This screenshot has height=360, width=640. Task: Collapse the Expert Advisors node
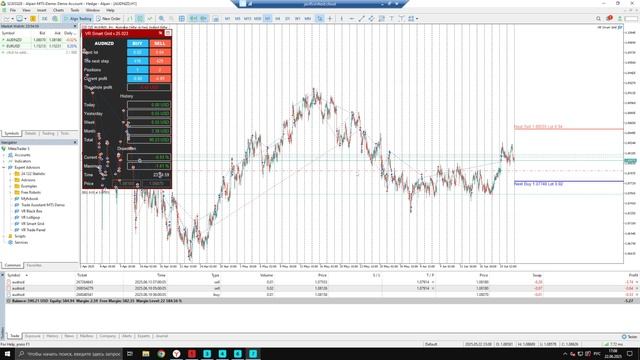[4, 167]
